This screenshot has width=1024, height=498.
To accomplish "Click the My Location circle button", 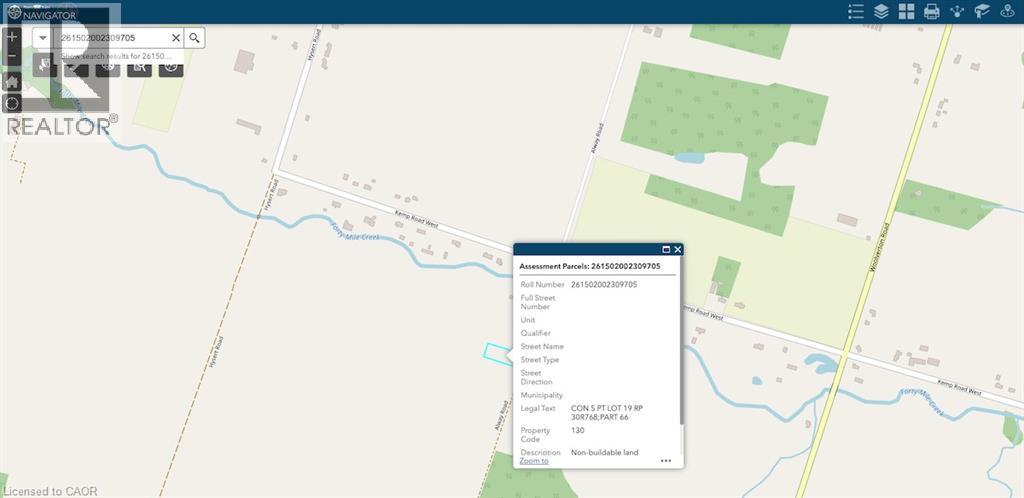I will point(12,104).
